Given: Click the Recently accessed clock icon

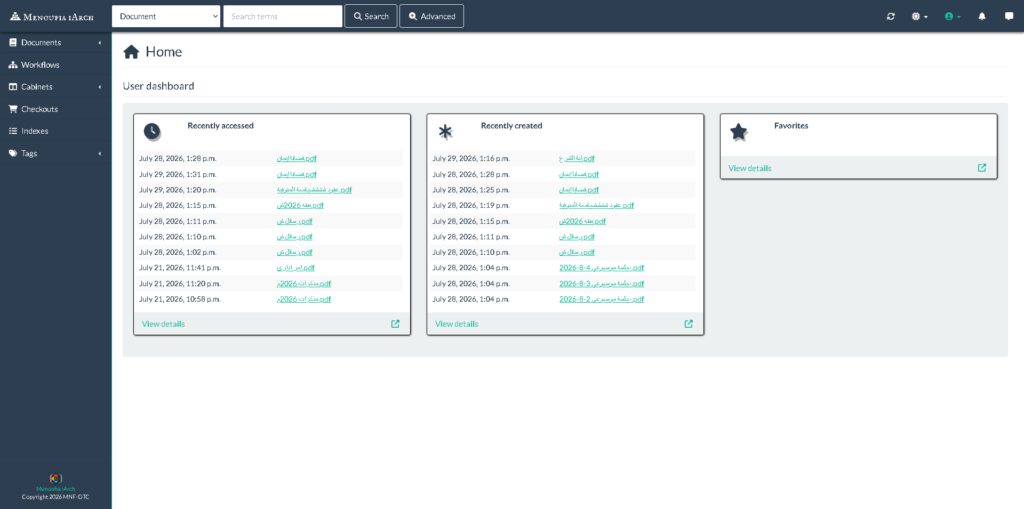Looking at the screenshot, I should 152,131.
